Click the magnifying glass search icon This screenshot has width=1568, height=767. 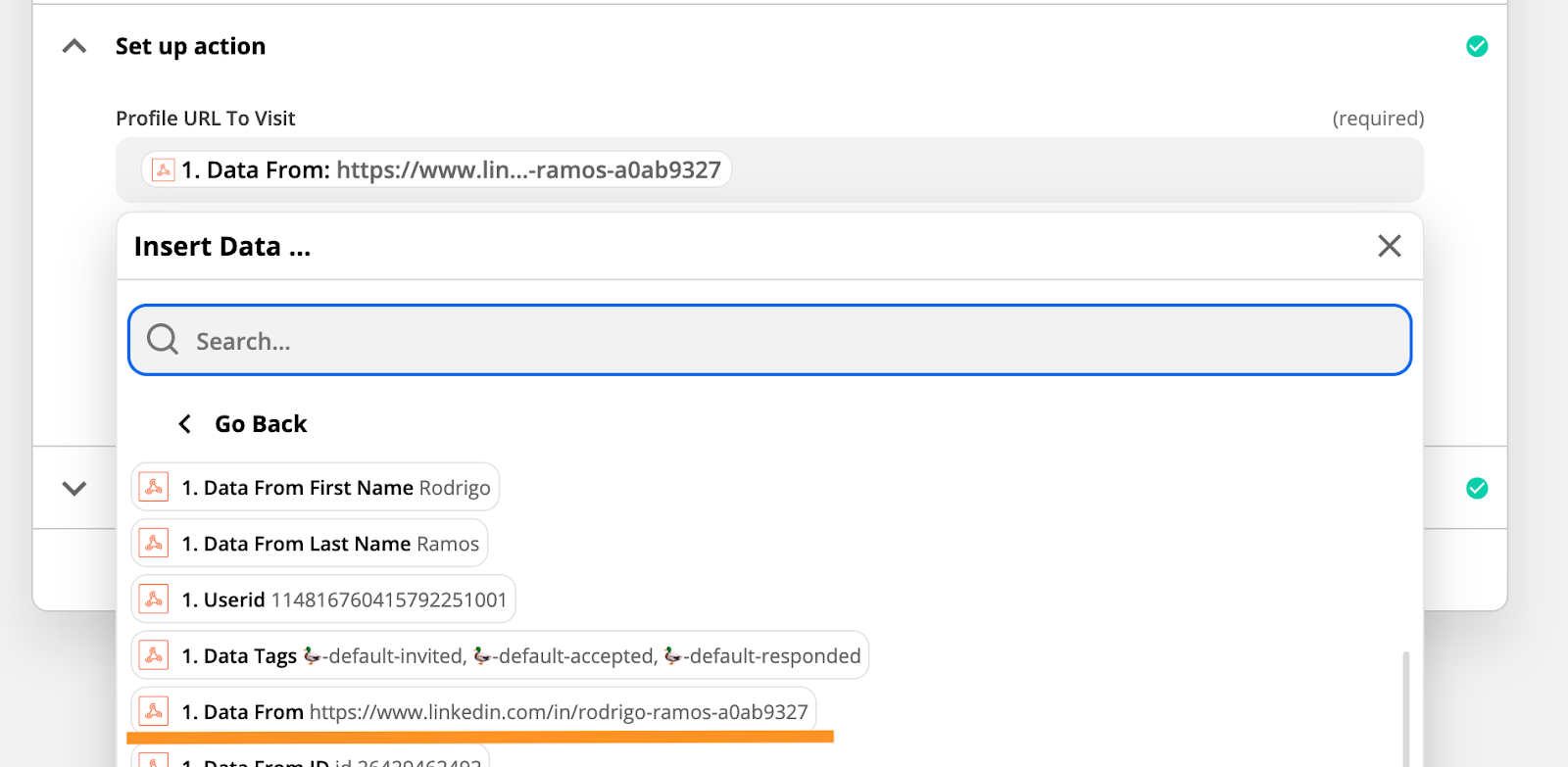(x=163, y=340)
